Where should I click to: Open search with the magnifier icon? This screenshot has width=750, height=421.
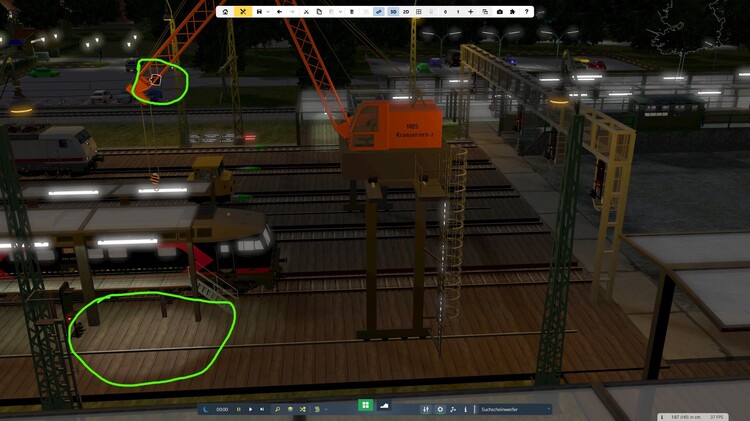pos(277,409)
